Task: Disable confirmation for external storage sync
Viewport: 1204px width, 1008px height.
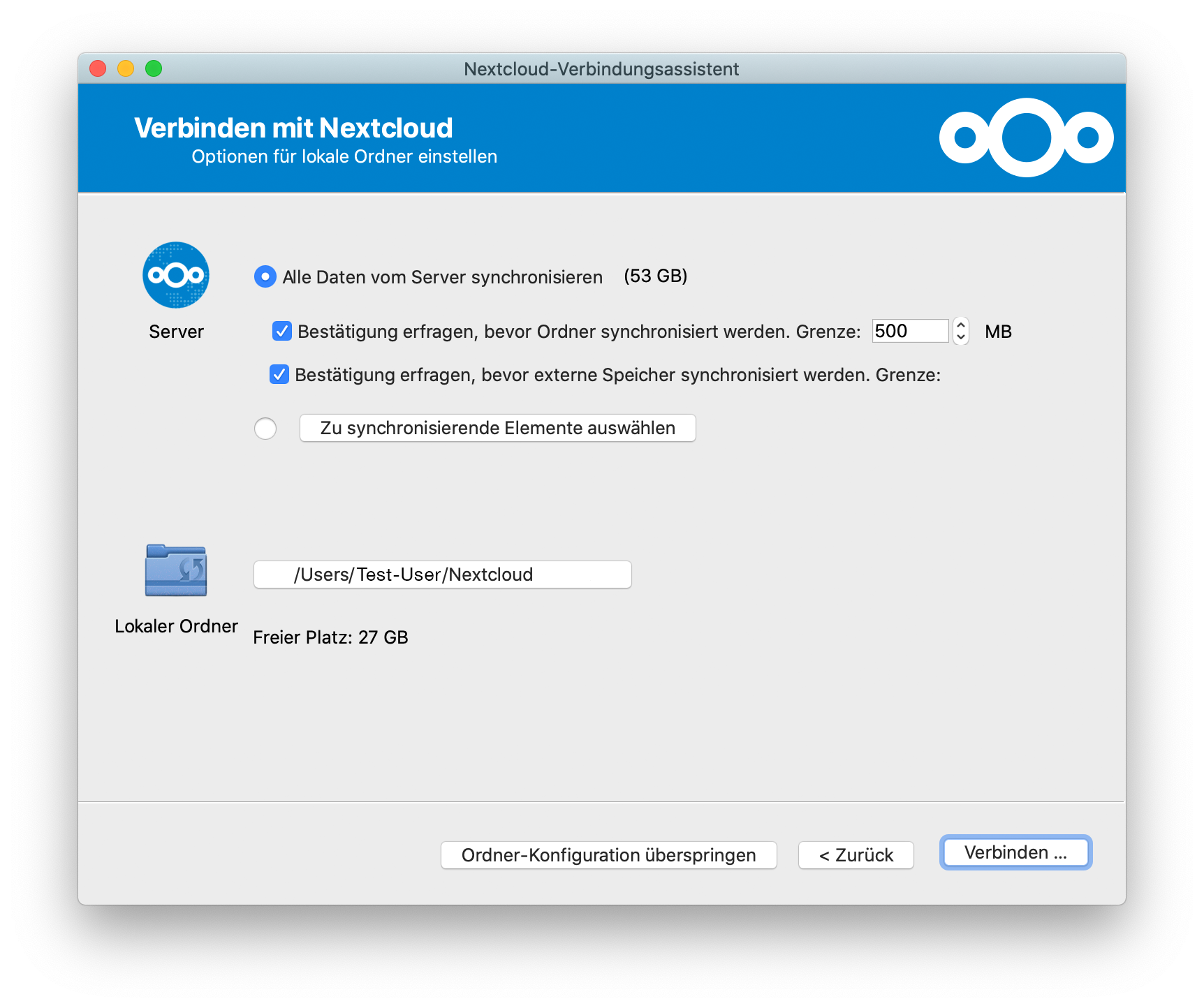Action: 279,375
